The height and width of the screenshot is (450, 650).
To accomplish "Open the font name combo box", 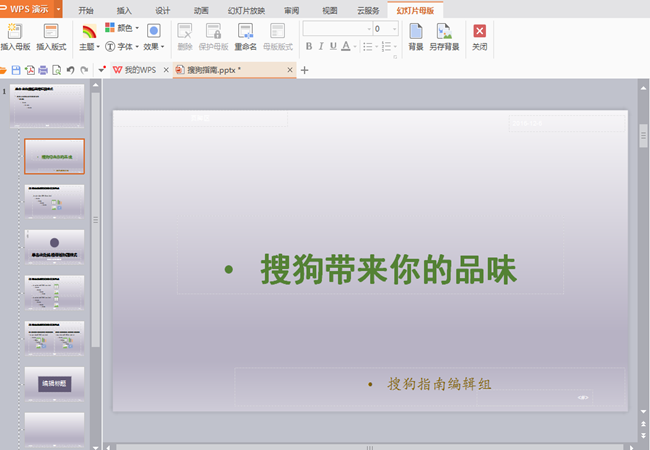I will tap(337, 29).
